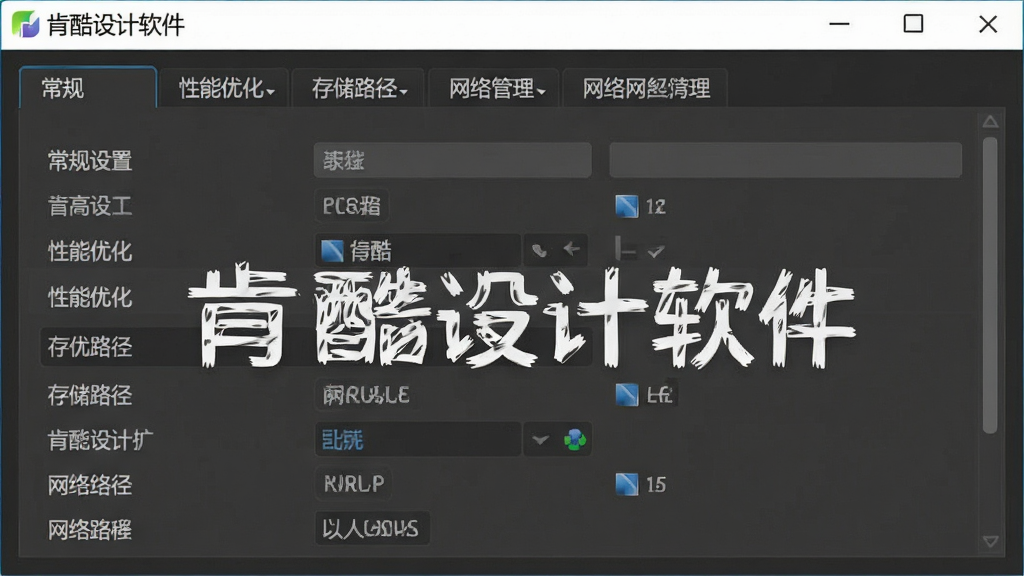The width and height of the screenshot is (1024, 576).
Task: Click the 常规设置 label
Action: (x=90, y=161)
